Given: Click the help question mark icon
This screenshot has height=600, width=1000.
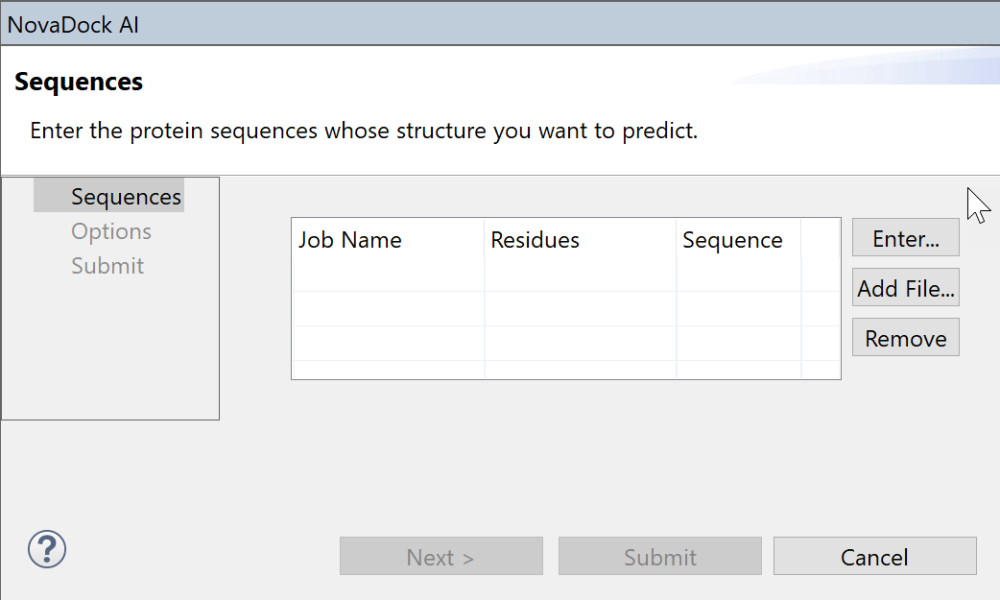Looking at the screenshot, I should point(47,549).
